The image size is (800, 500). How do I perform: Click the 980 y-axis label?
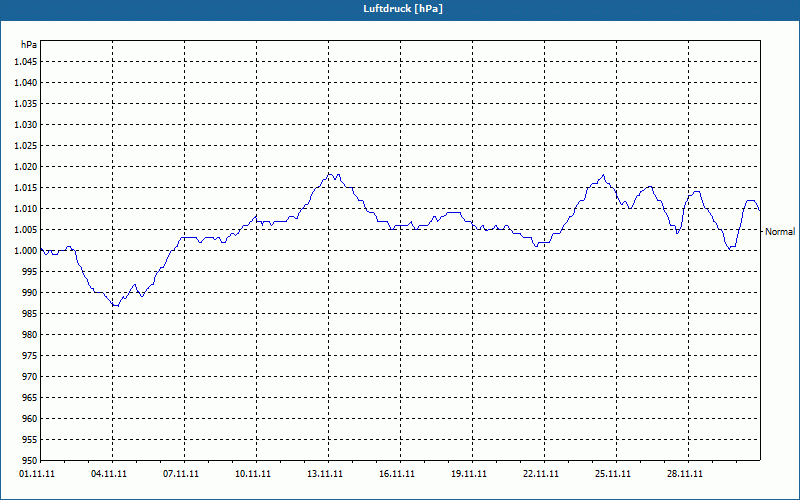[30, 335]
